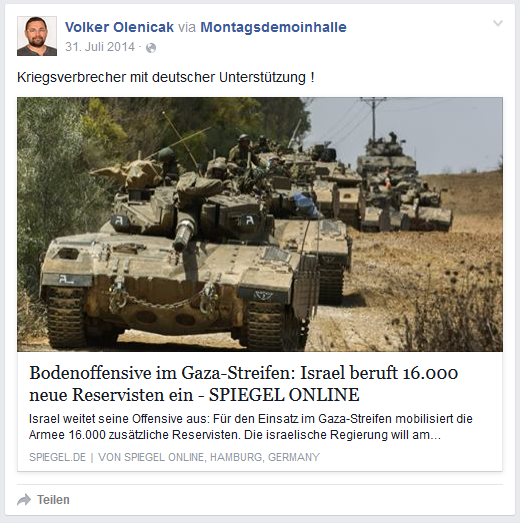Viewport: 520px width, 523px height.
Task: Click the Israel weitet seine Offensive description
Action: [x=251, y=427]
